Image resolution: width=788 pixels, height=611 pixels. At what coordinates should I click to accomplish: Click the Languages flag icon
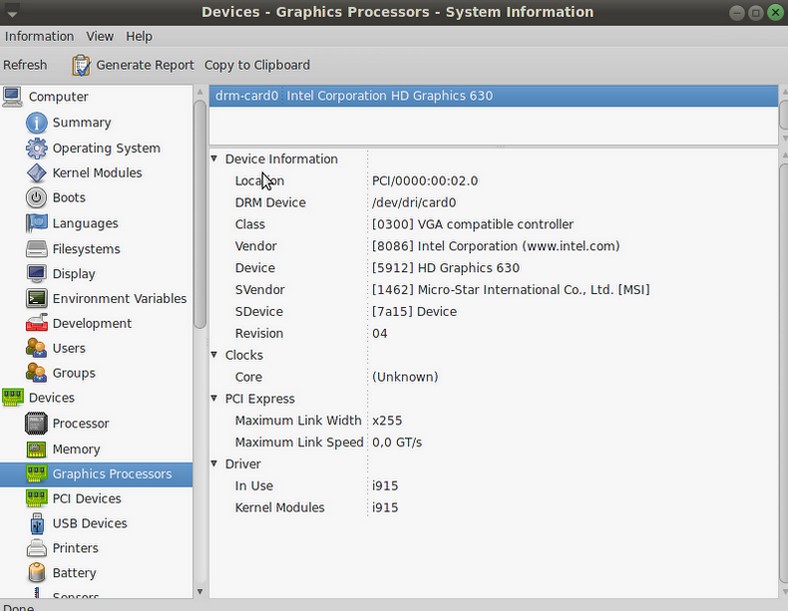pyautogui.click(x=37, y=223)
